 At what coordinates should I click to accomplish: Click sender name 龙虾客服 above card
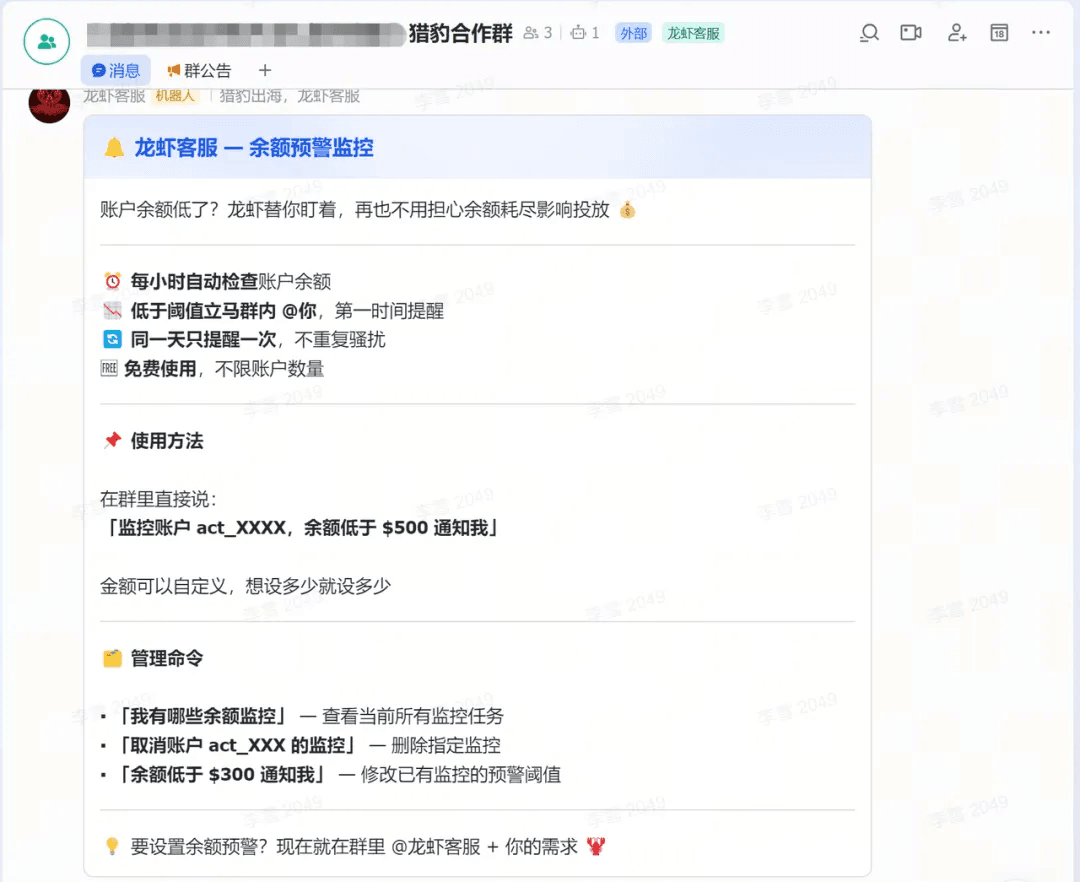tap(114, 96)
